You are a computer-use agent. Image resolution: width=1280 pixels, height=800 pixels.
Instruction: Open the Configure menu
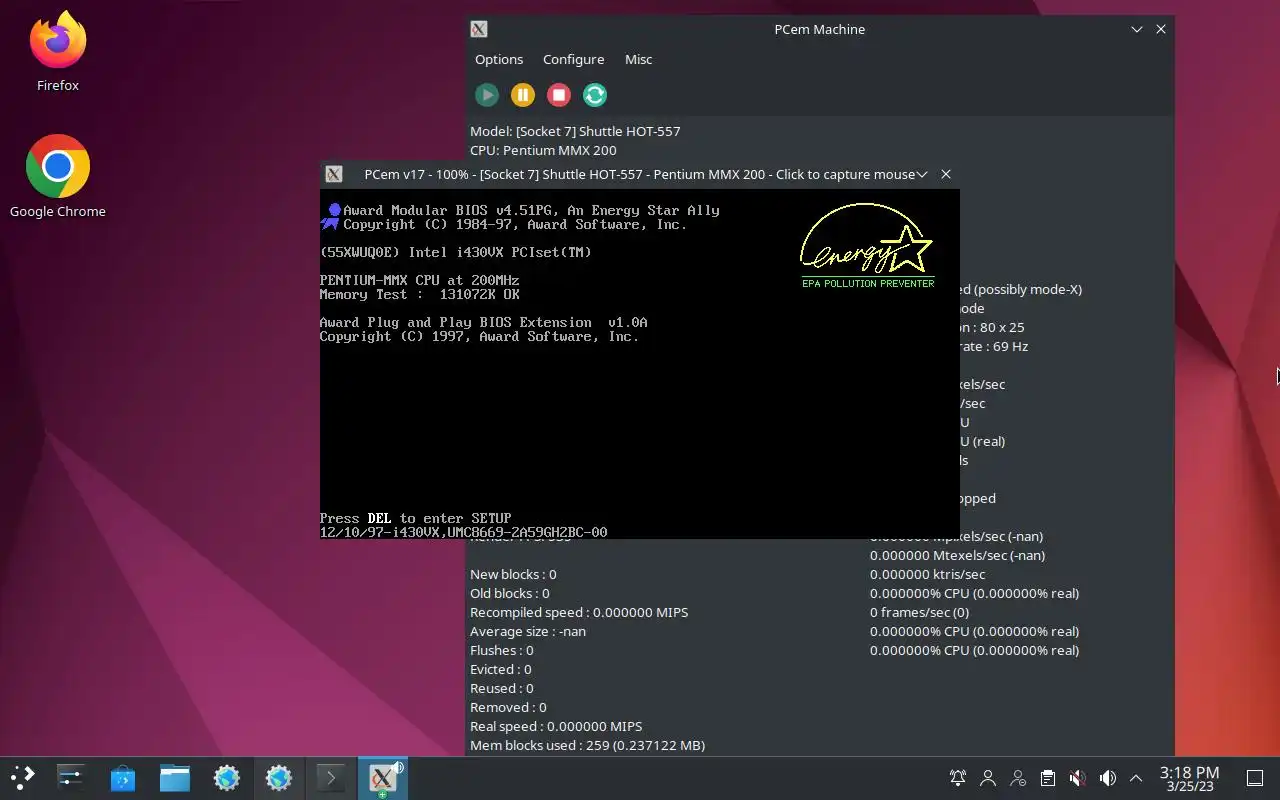pyautogui.click(x=573, y=59)
